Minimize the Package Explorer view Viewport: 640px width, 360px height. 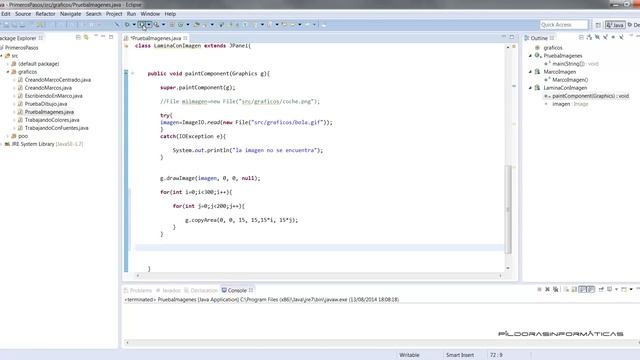pos(103,37)
